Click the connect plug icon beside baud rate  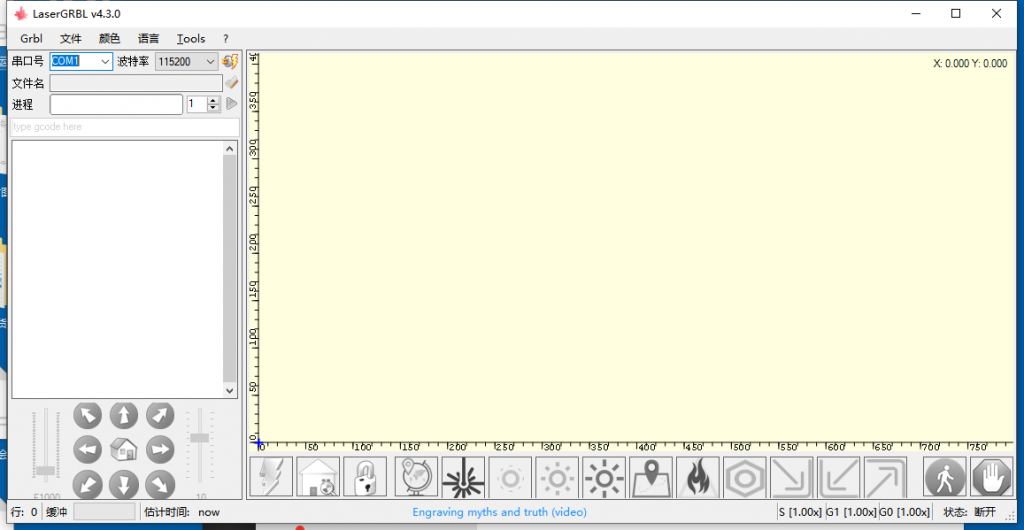[x=230, y=61]
